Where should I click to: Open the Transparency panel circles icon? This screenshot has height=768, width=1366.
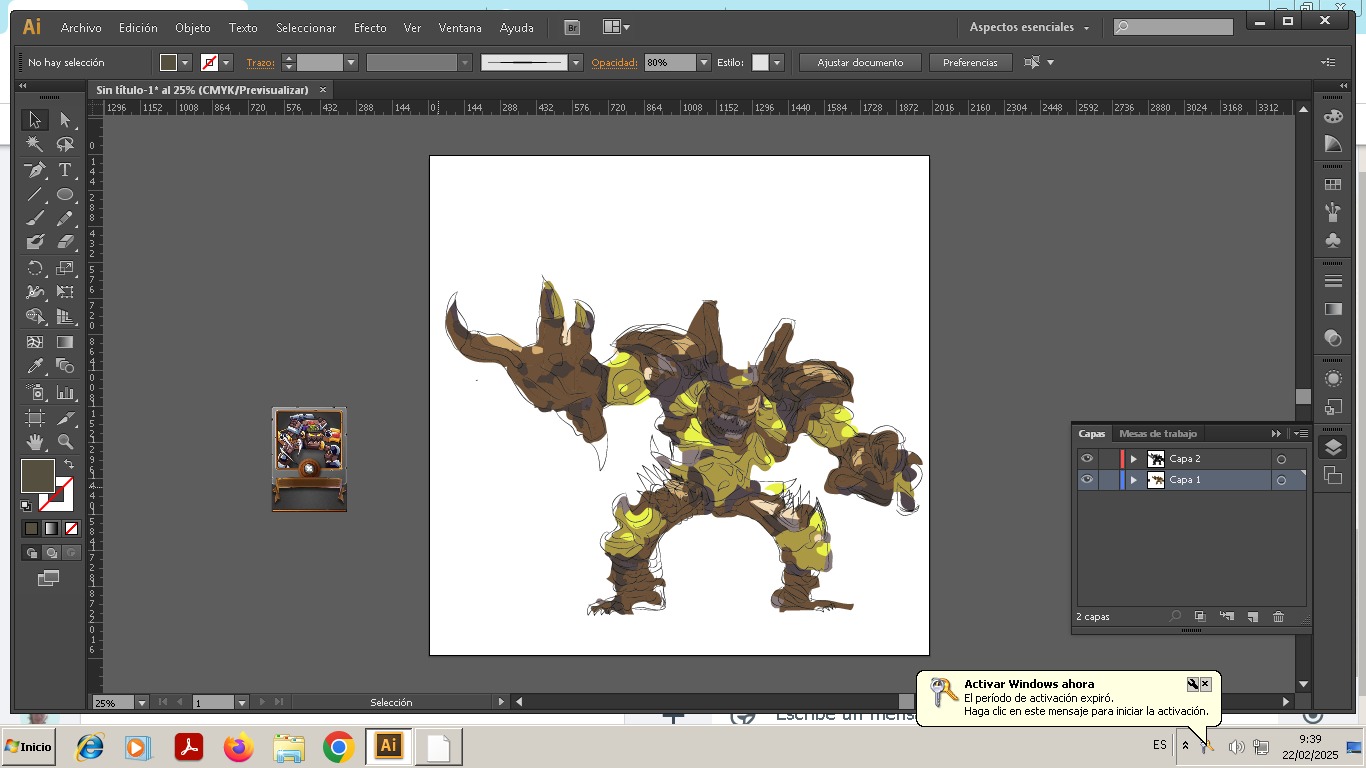[x=1332, y=338]
